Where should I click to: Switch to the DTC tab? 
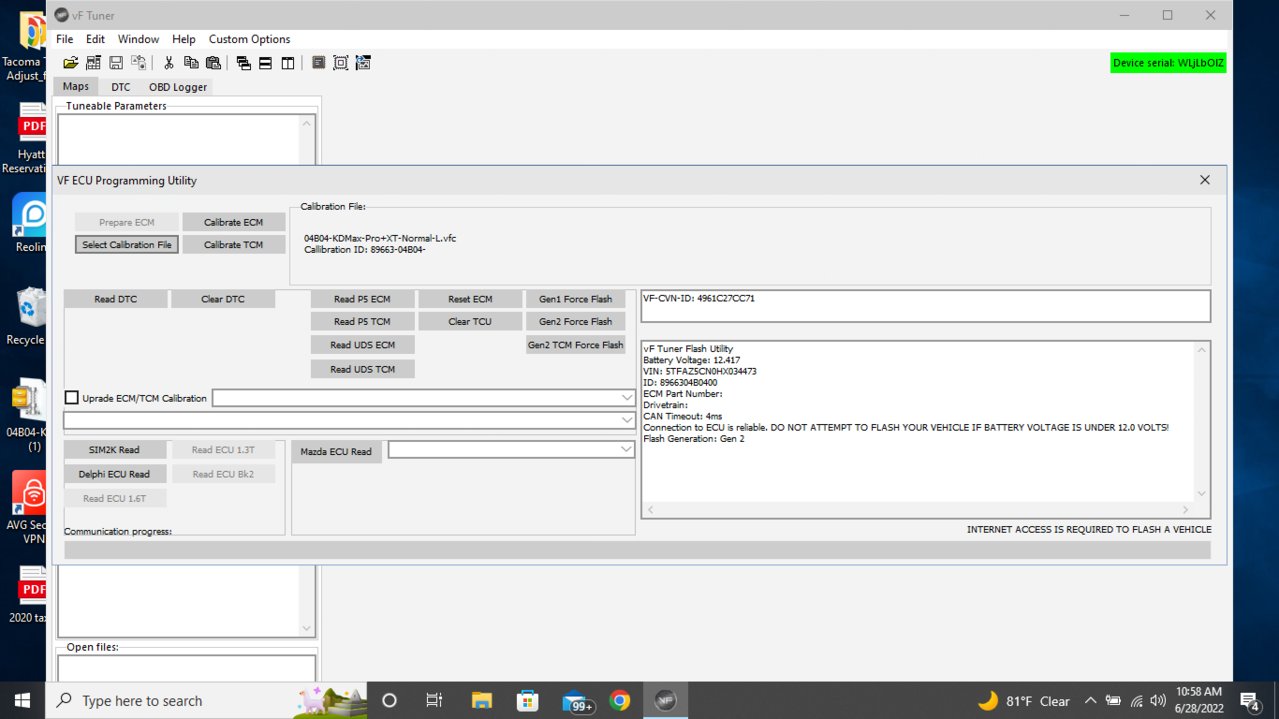(121, 87)
